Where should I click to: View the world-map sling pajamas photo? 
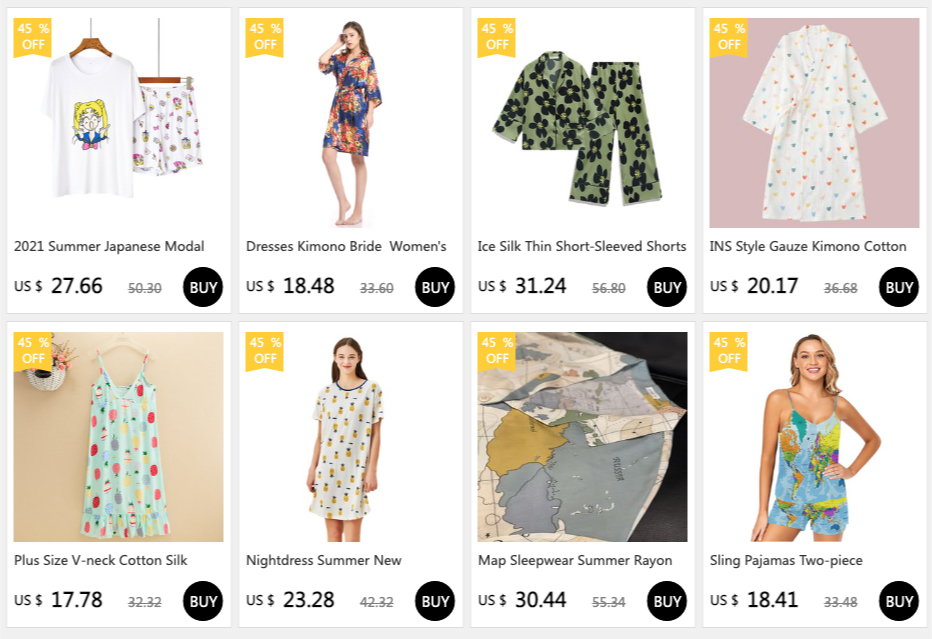pos(815,437)
